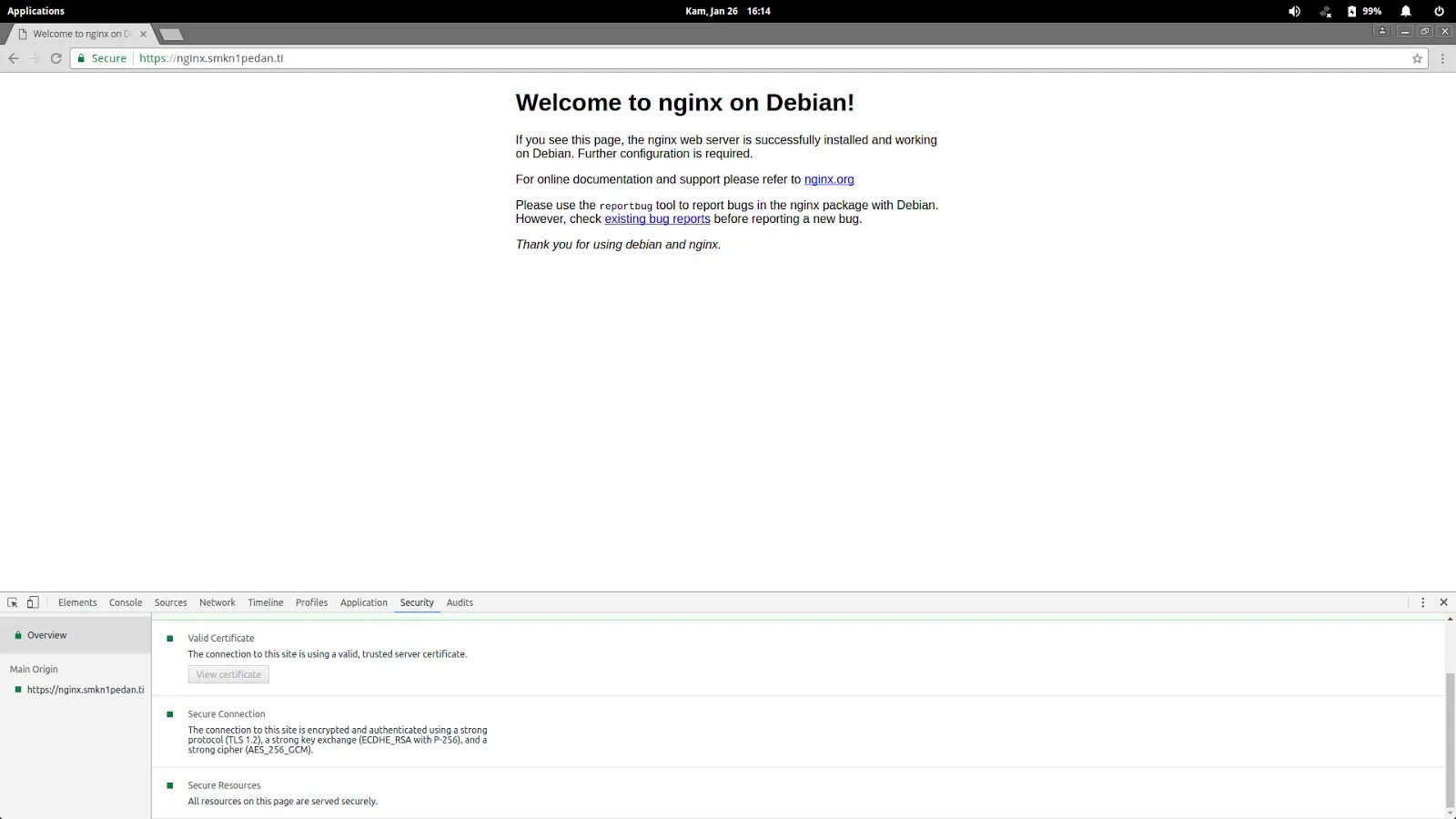Open the volume speaker indicator
The image size is (1456, 819).
pos(1294,11)
